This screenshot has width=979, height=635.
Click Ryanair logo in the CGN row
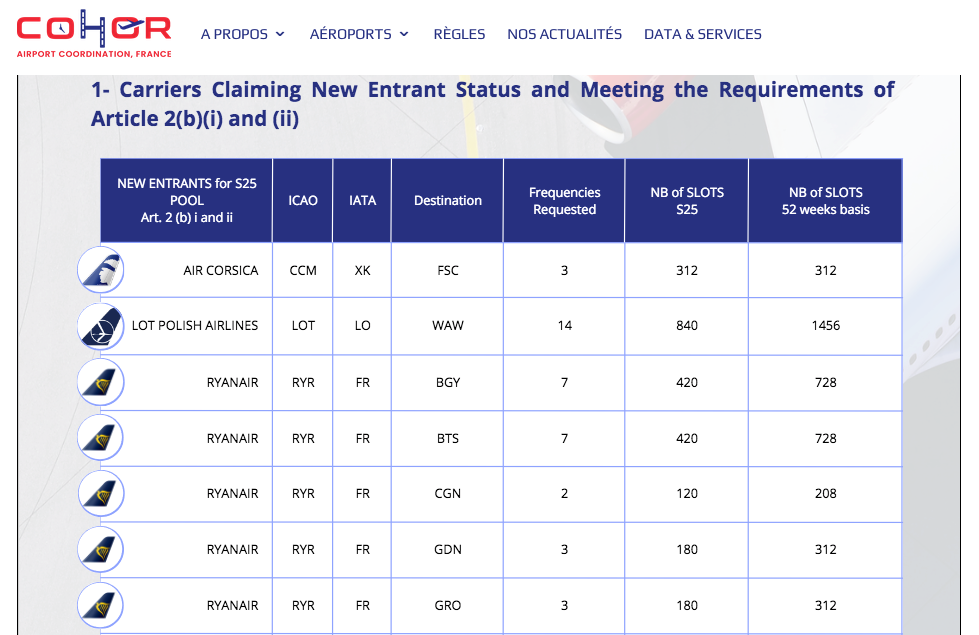click(101, 494)
